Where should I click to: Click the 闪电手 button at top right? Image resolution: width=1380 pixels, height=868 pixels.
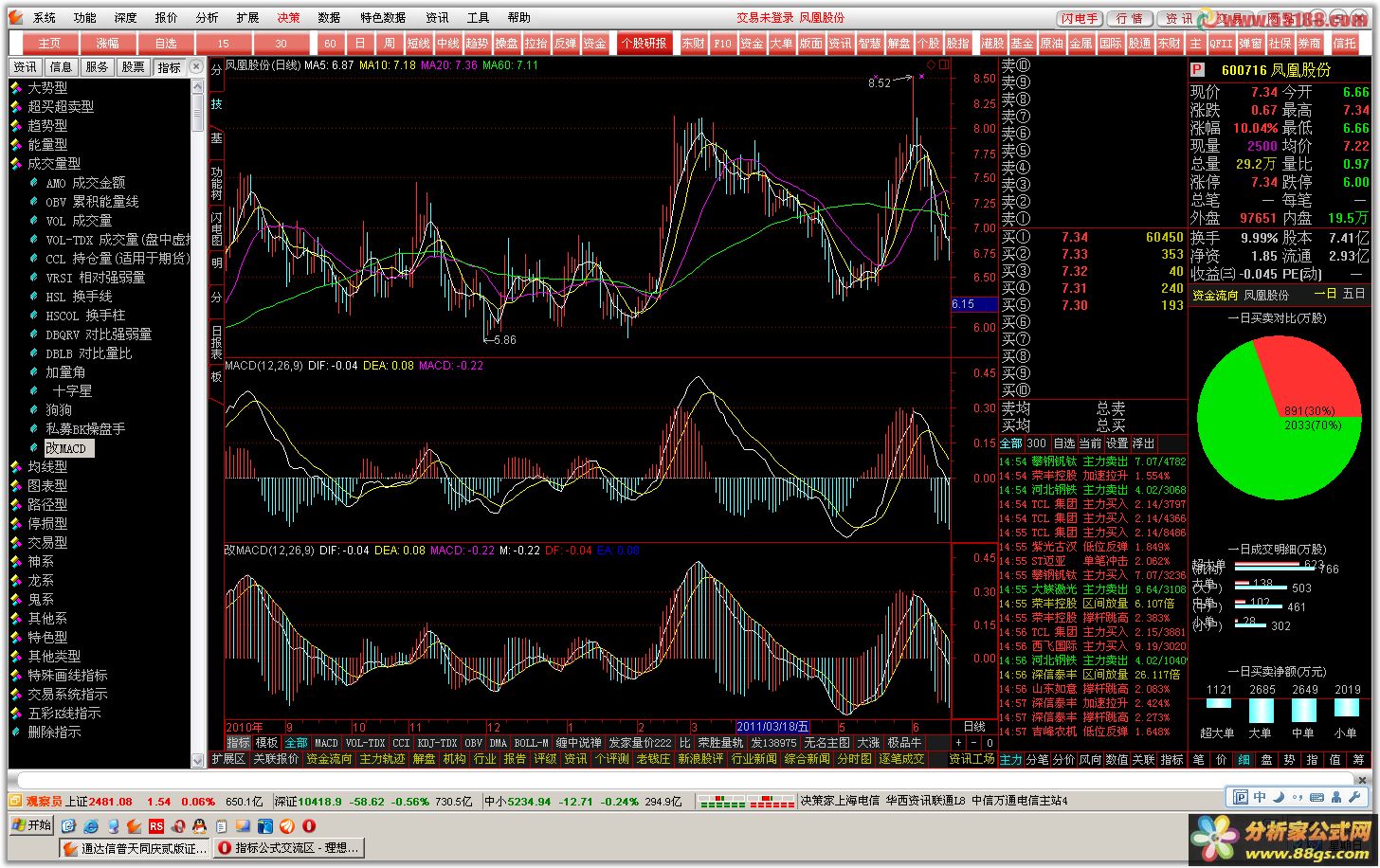1080,18
